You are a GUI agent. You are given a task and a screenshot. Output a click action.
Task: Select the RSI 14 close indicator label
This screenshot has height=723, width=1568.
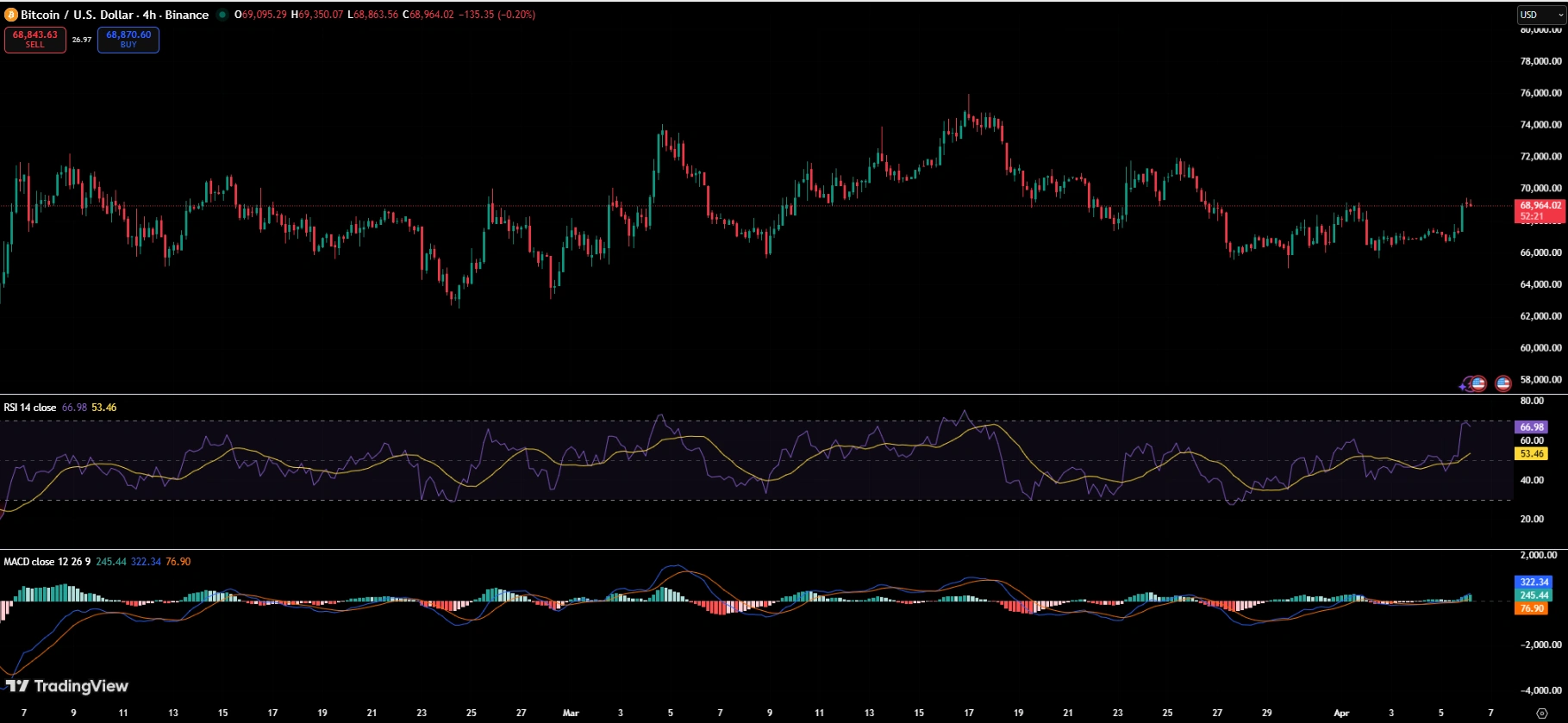pos(30,408)
